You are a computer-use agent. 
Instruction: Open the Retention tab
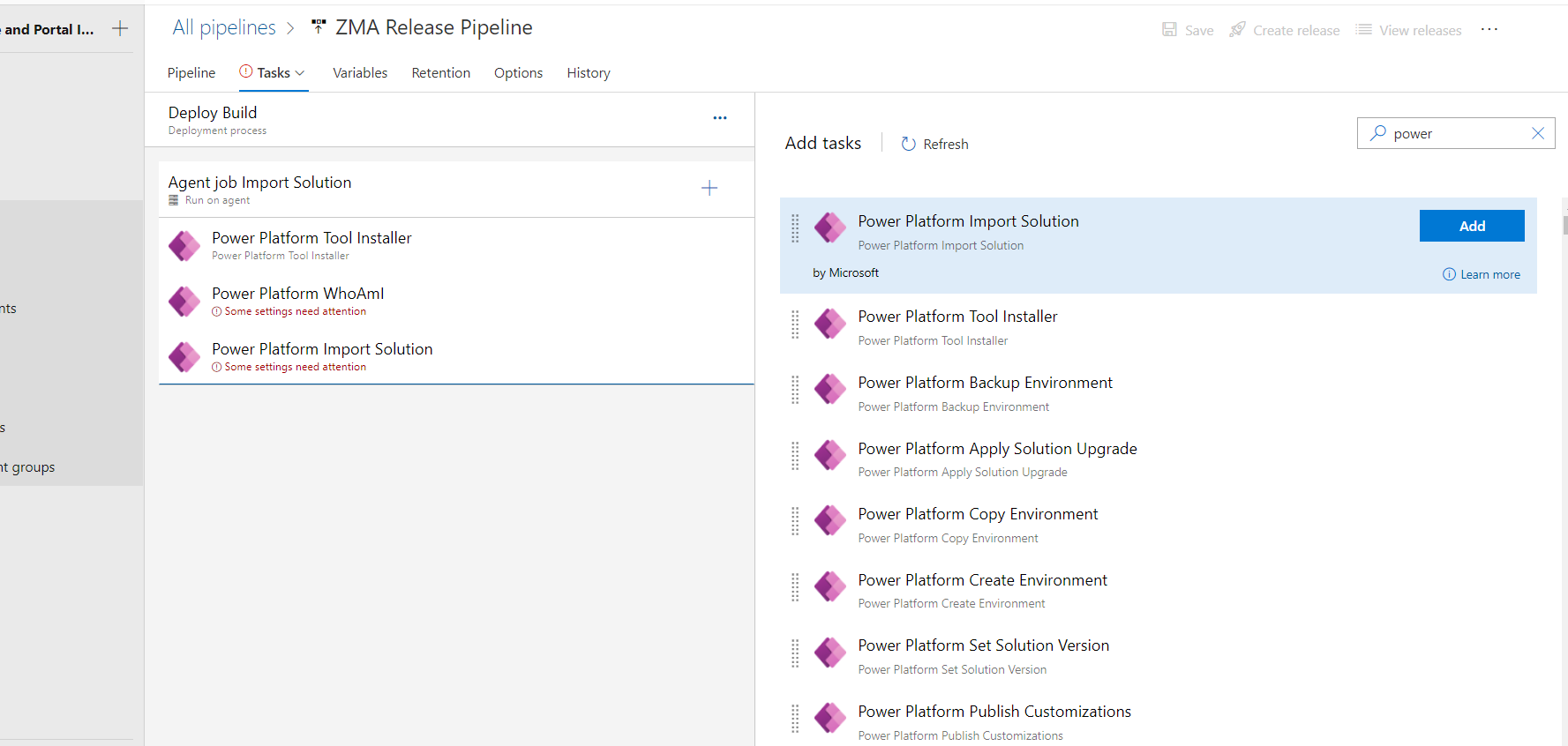pos(440,73)
